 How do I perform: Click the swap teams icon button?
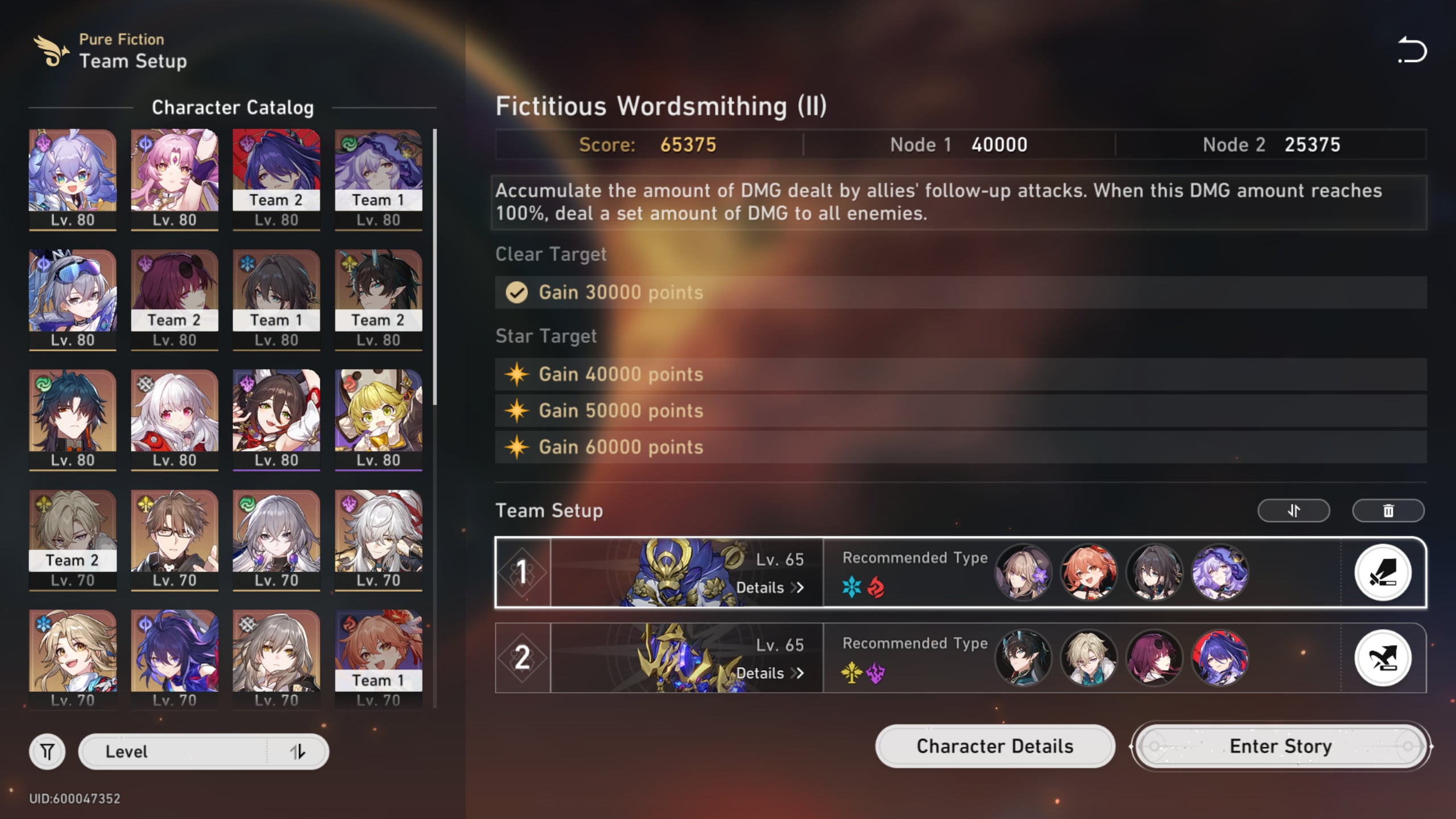(1293, 510)
